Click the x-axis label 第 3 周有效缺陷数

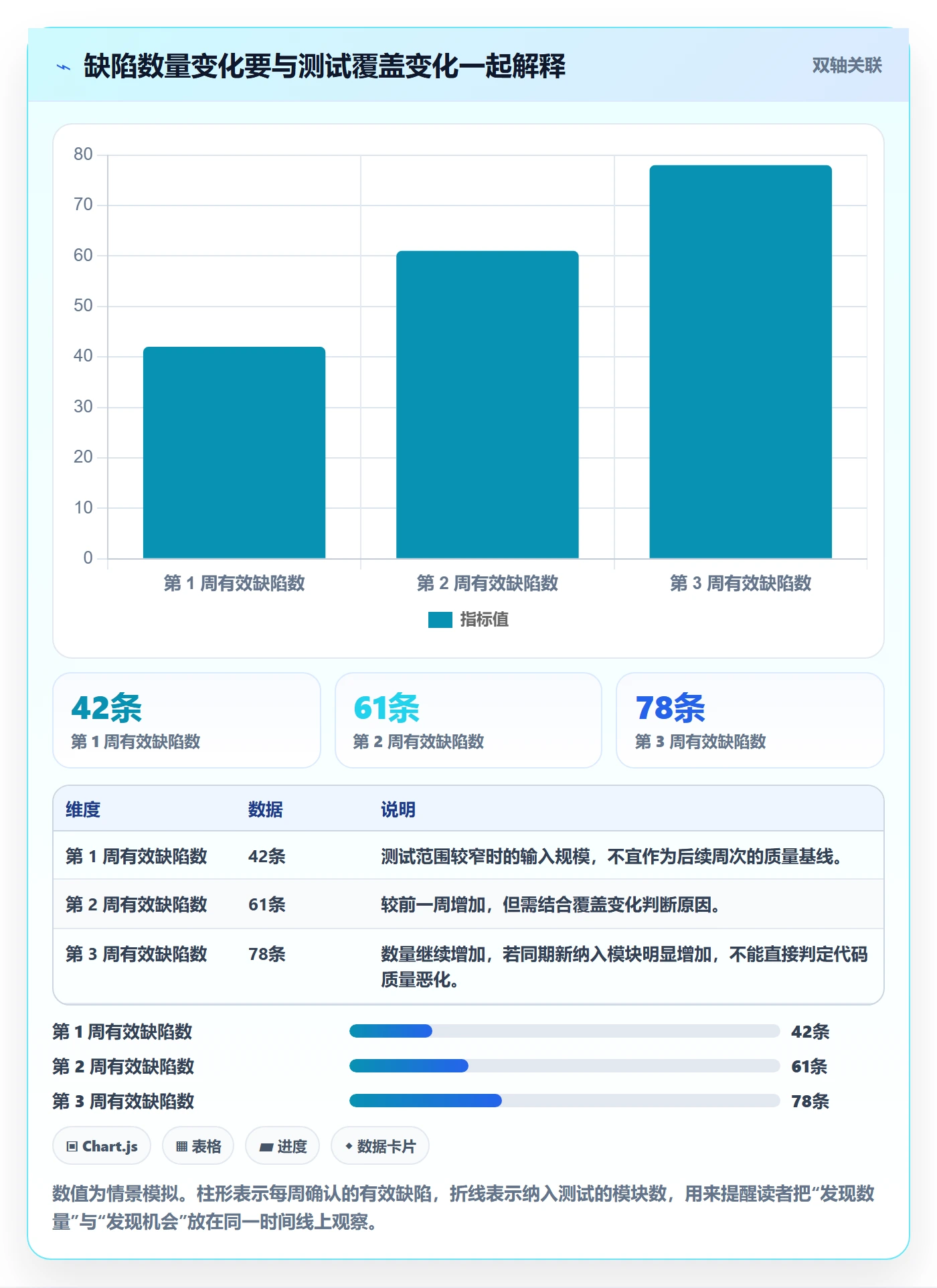point(740,583)
